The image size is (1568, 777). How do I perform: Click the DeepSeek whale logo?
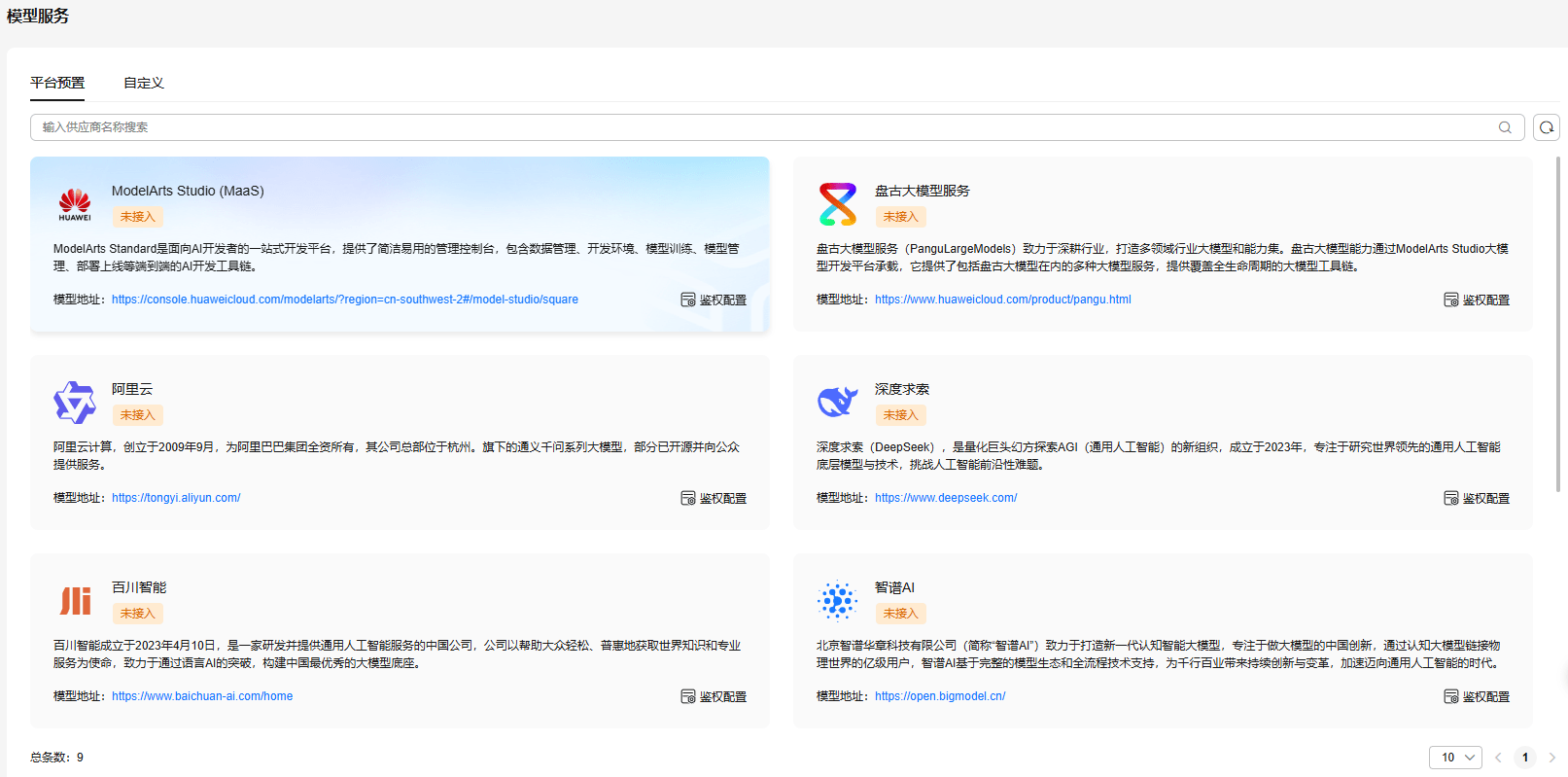point(837,402)
